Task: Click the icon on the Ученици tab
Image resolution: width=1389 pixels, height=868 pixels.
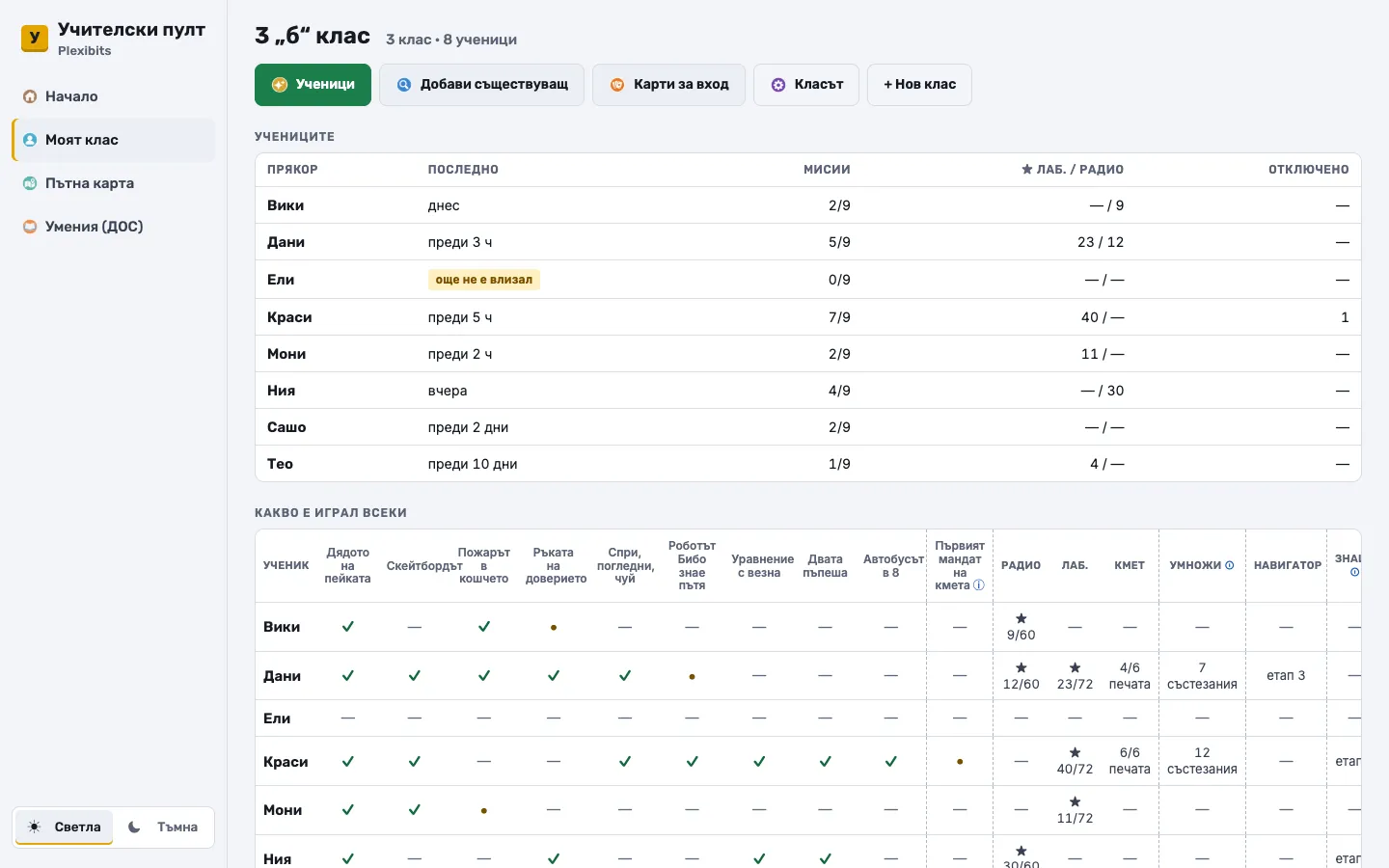Action: [280, 85]
